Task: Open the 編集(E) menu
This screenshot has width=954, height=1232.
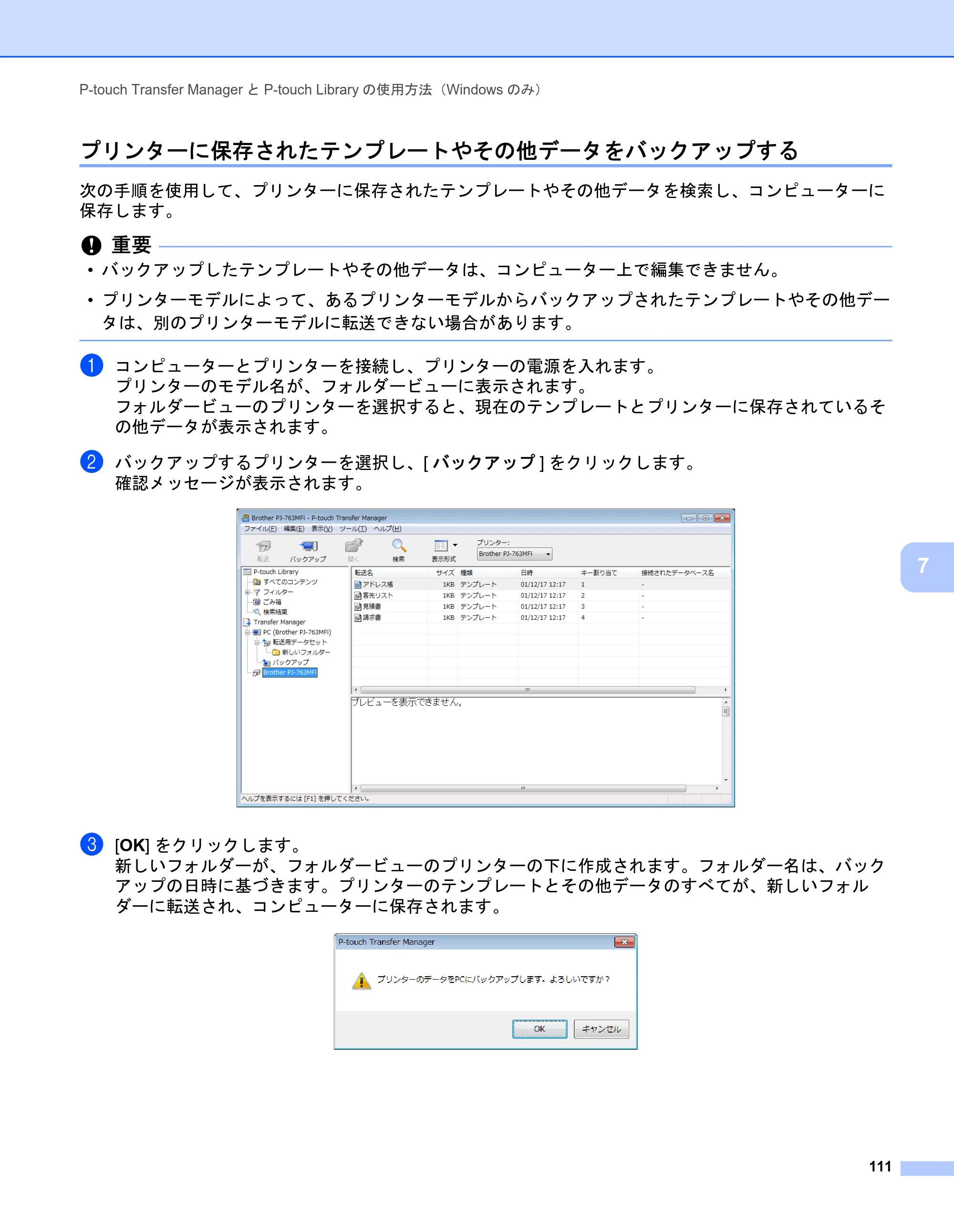Action: coord(294,529)
